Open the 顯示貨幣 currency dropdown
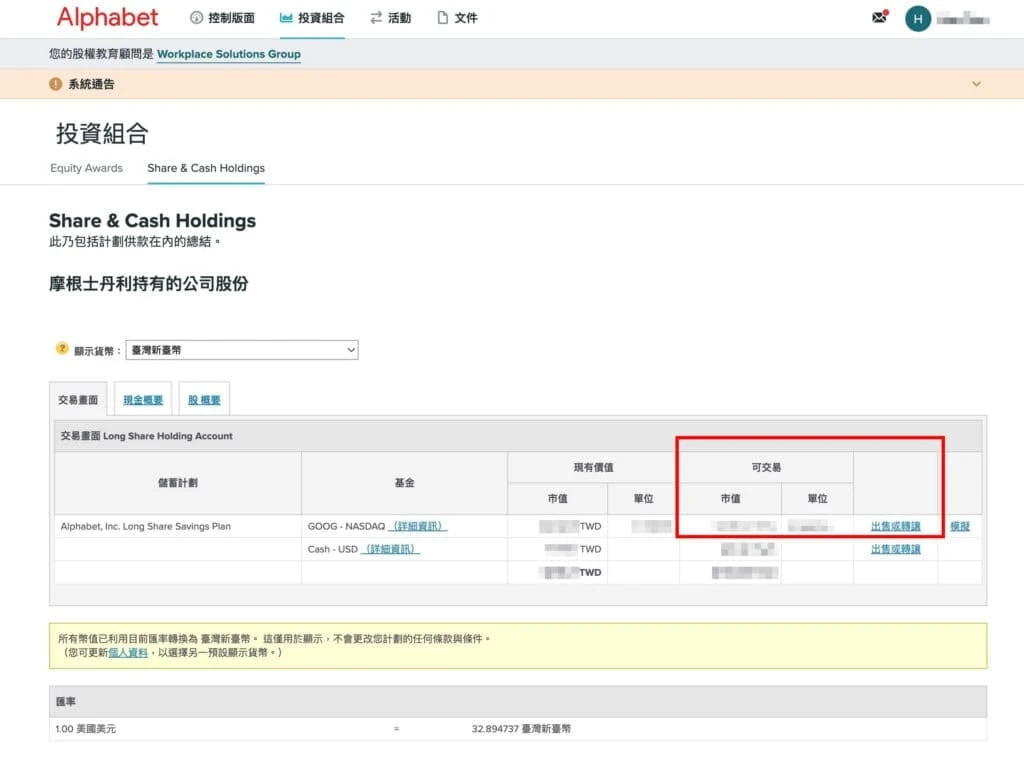 point(242,350)
